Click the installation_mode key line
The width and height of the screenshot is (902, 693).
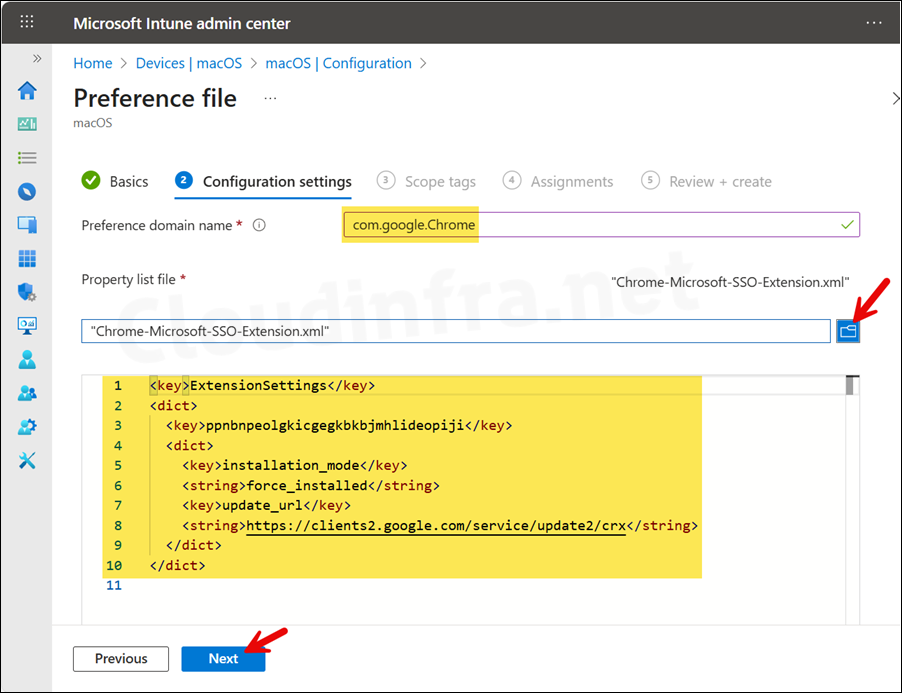tap(295, 465)
